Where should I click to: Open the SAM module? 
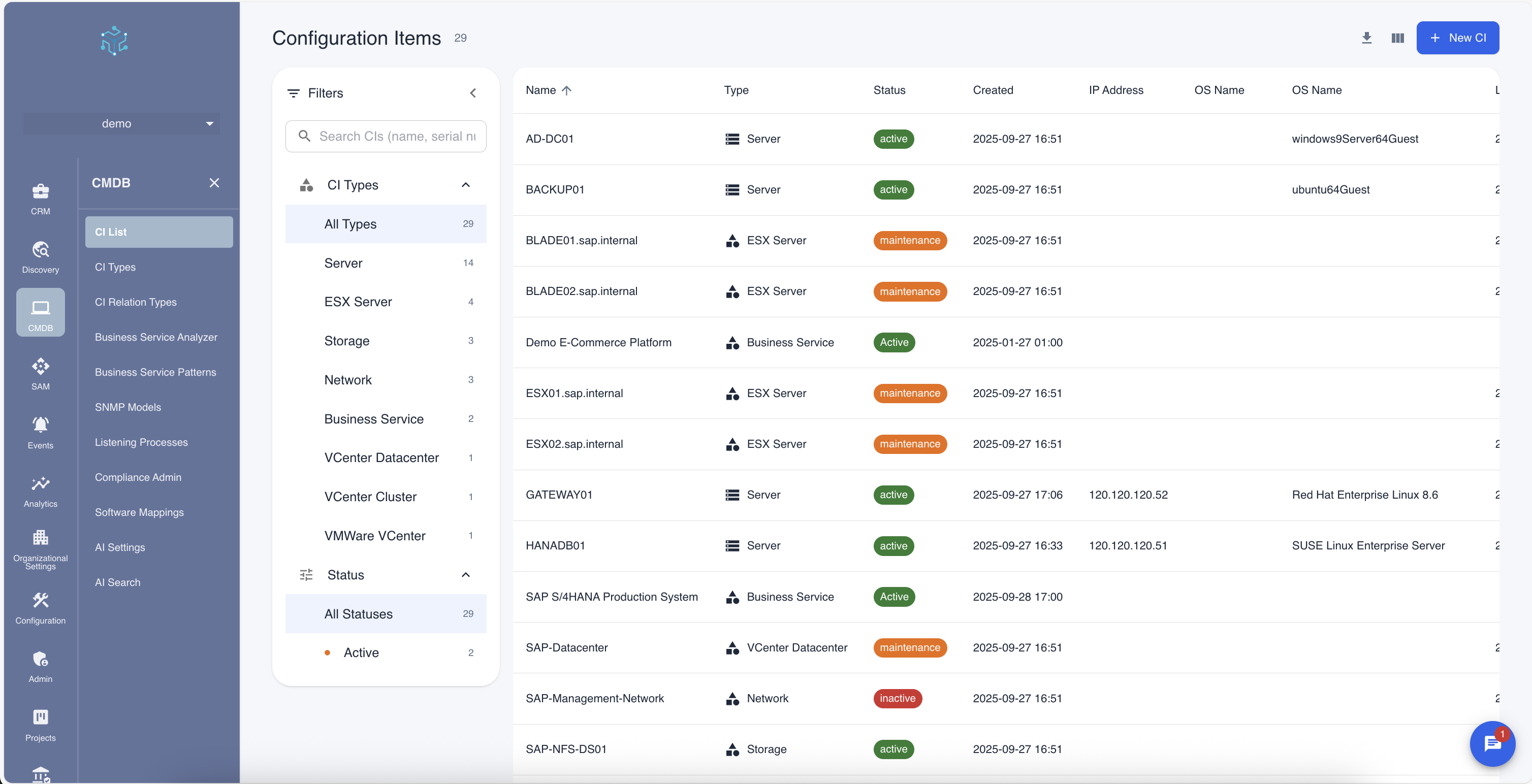[x=40, y=373]
